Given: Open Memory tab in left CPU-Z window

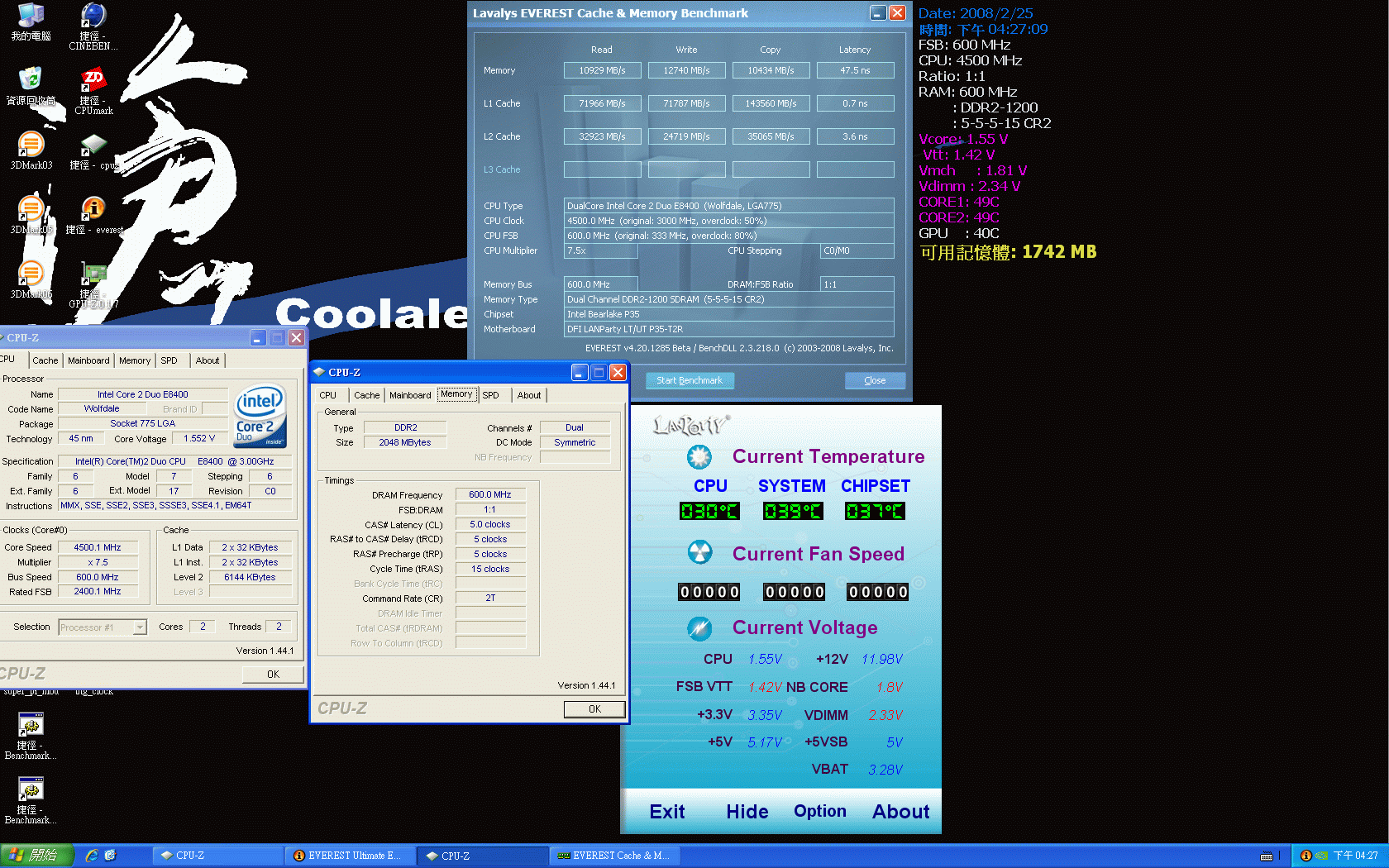Looking at the screenshot, I should click(135, 360).
